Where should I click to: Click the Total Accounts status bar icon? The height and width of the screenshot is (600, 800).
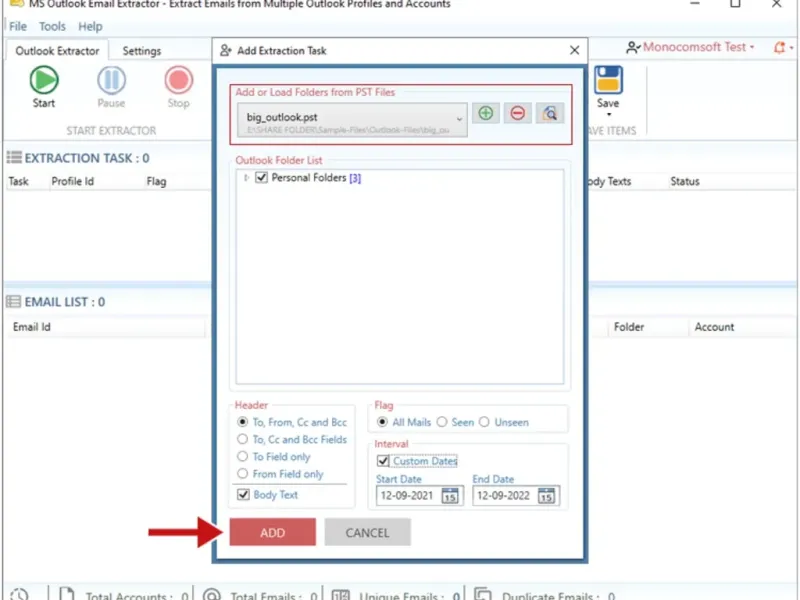point(66,594)
